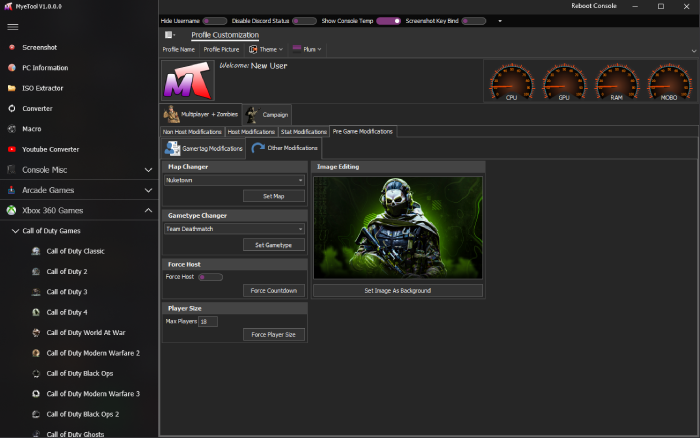The height and width of the screenshot is (438, 700).
Task: Turn off Show Console Temp switch
Action: click(388, 21)
